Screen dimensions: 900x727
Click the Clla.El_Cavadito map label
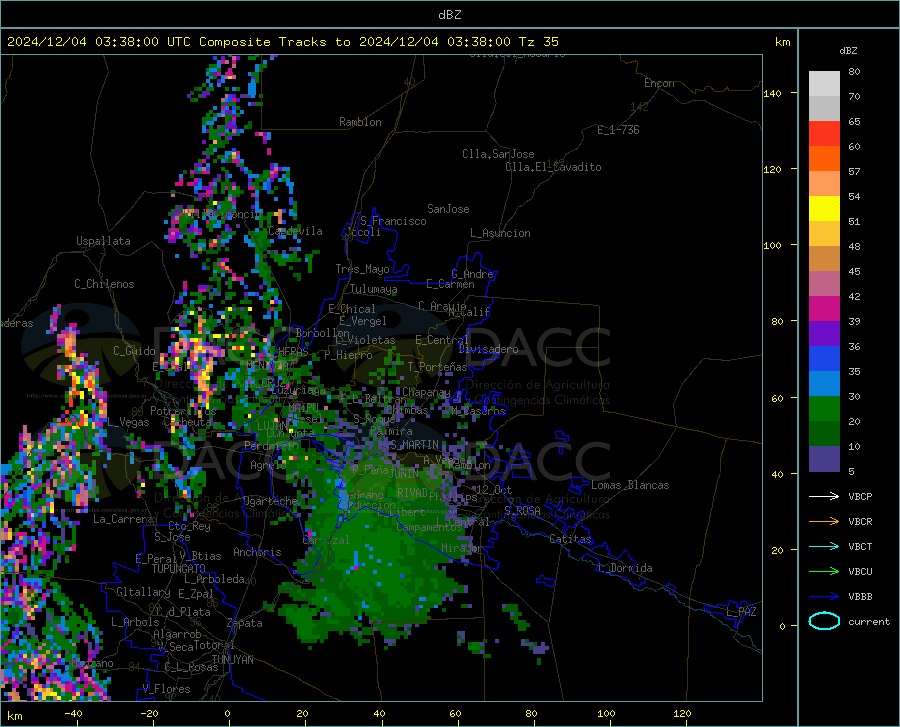(x=553, y=167)
